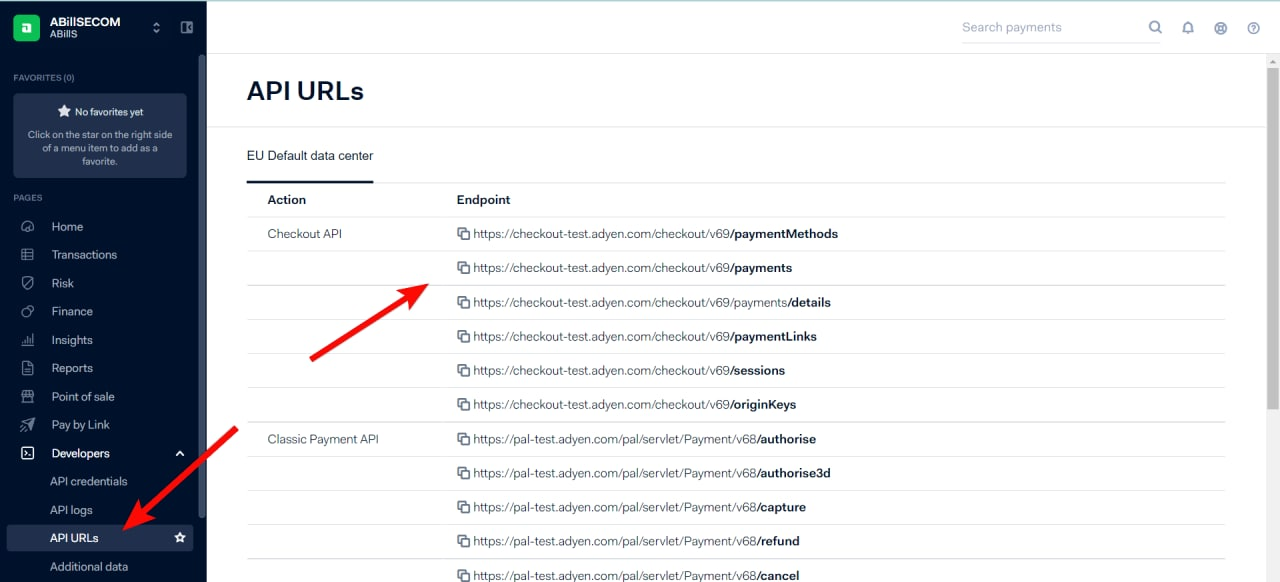Collapse the Developers menu chevron
This screenshot has width=1280, height=582.
180,453
